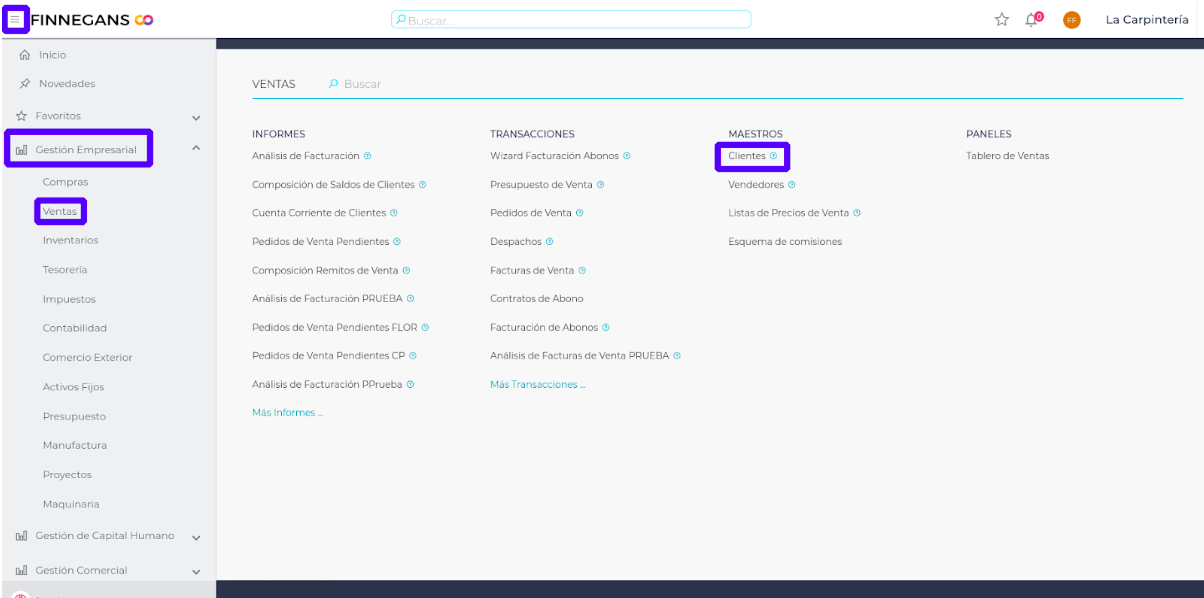Click the top Buscar search field
1204x598 pixels.
[x=571, y=20]
